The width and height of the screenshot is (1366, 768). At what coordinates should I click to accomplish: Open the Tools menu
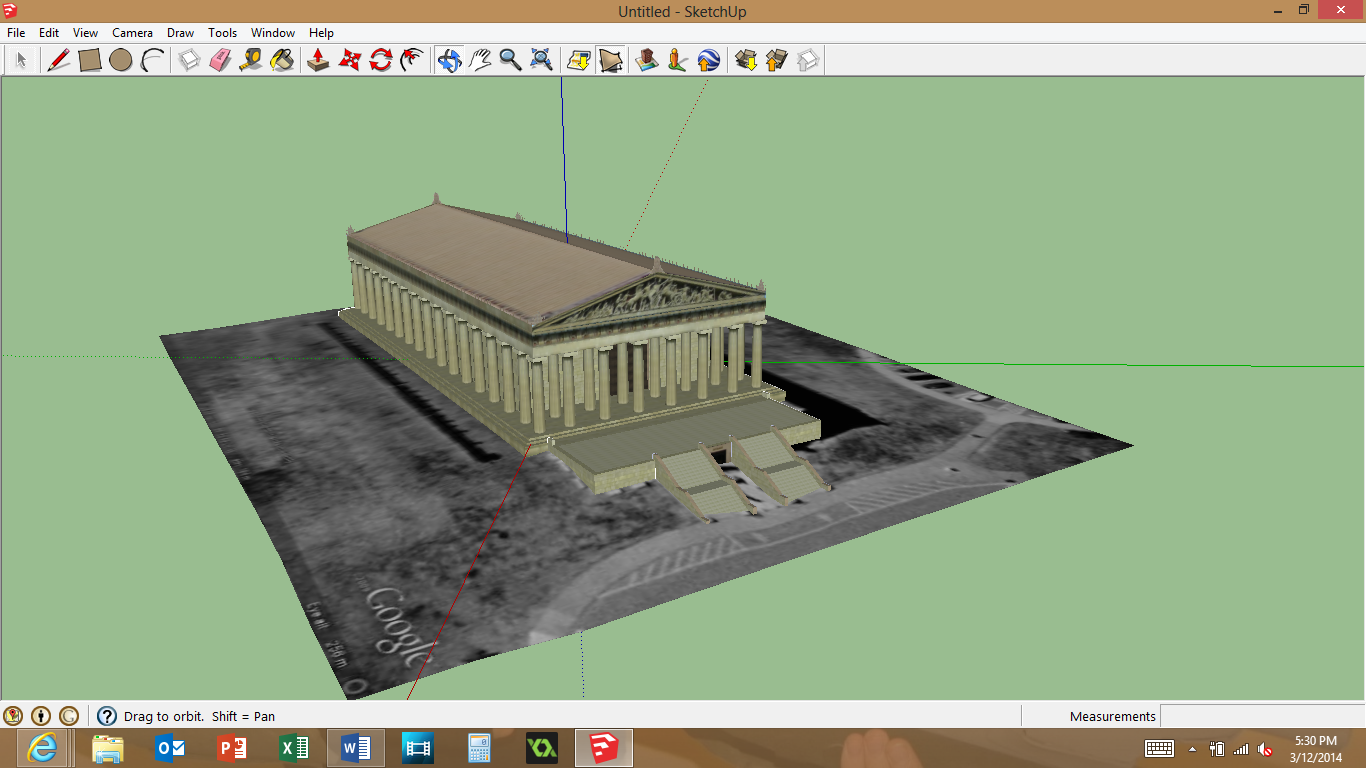click(x=222, y=32)
